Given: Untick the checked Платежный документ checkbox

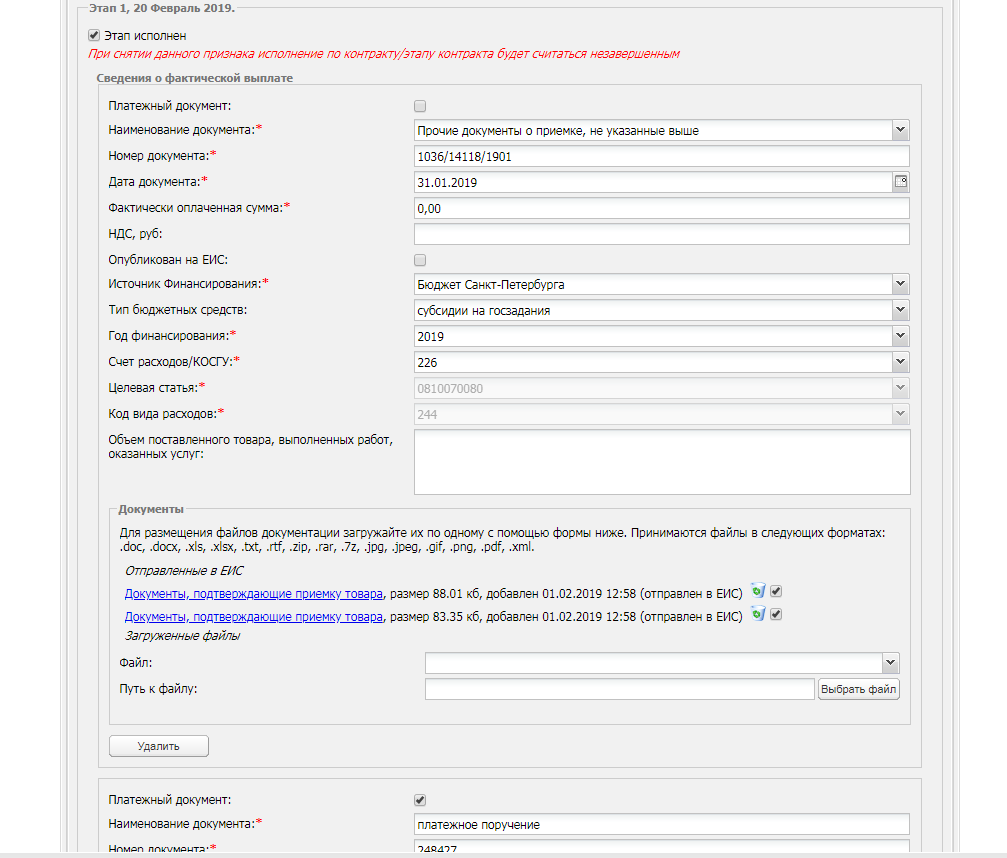Looking at the screenshot, I should (x=420, y=800).
